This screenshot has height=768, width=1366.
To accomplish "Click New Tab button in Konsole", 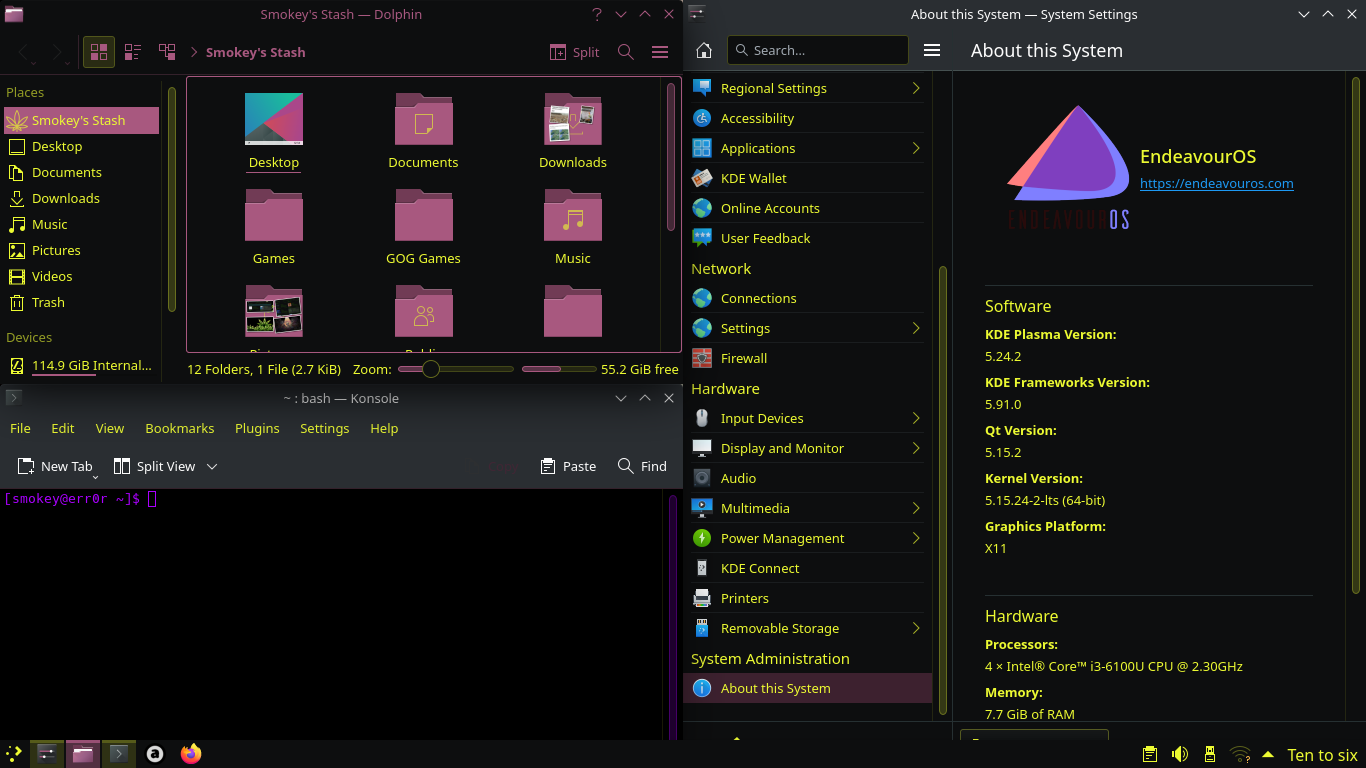I will pyautogui.click(x=56, y=466).
